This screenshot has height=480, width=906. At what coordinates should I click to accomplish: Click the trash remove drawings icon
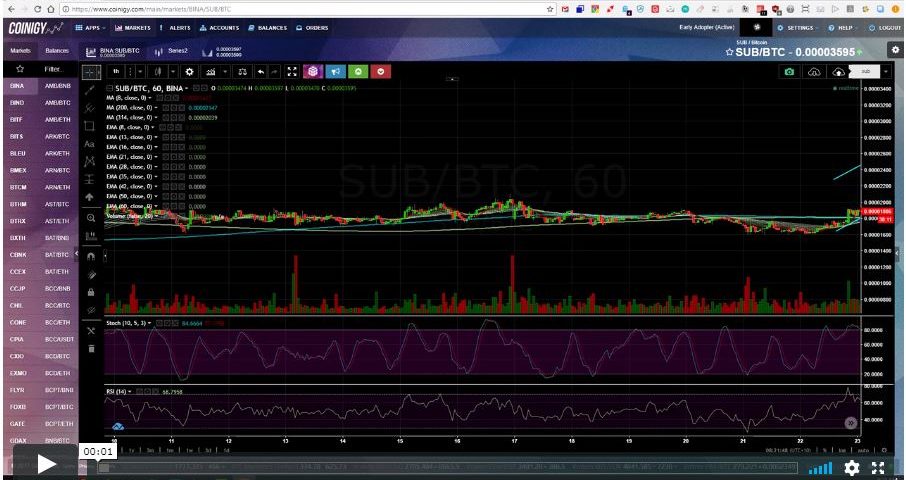coord(90,348)
